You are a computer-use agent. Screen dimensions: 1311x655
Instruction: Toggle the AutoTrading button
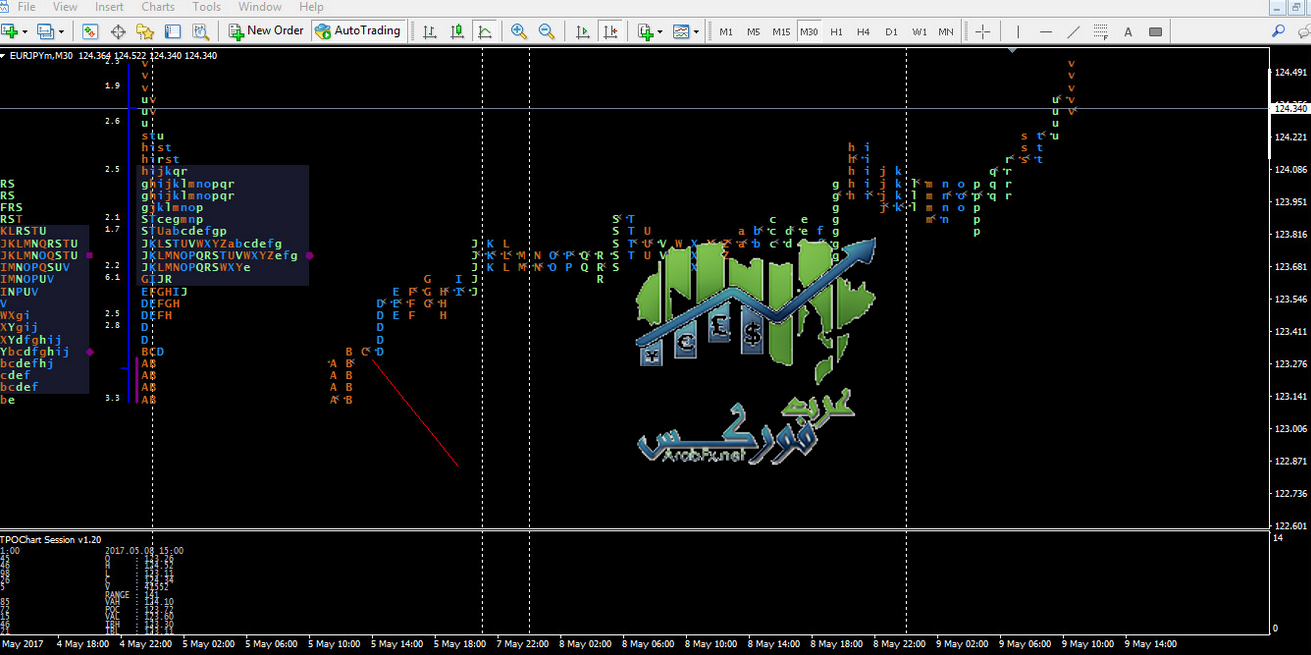(358, 31)
